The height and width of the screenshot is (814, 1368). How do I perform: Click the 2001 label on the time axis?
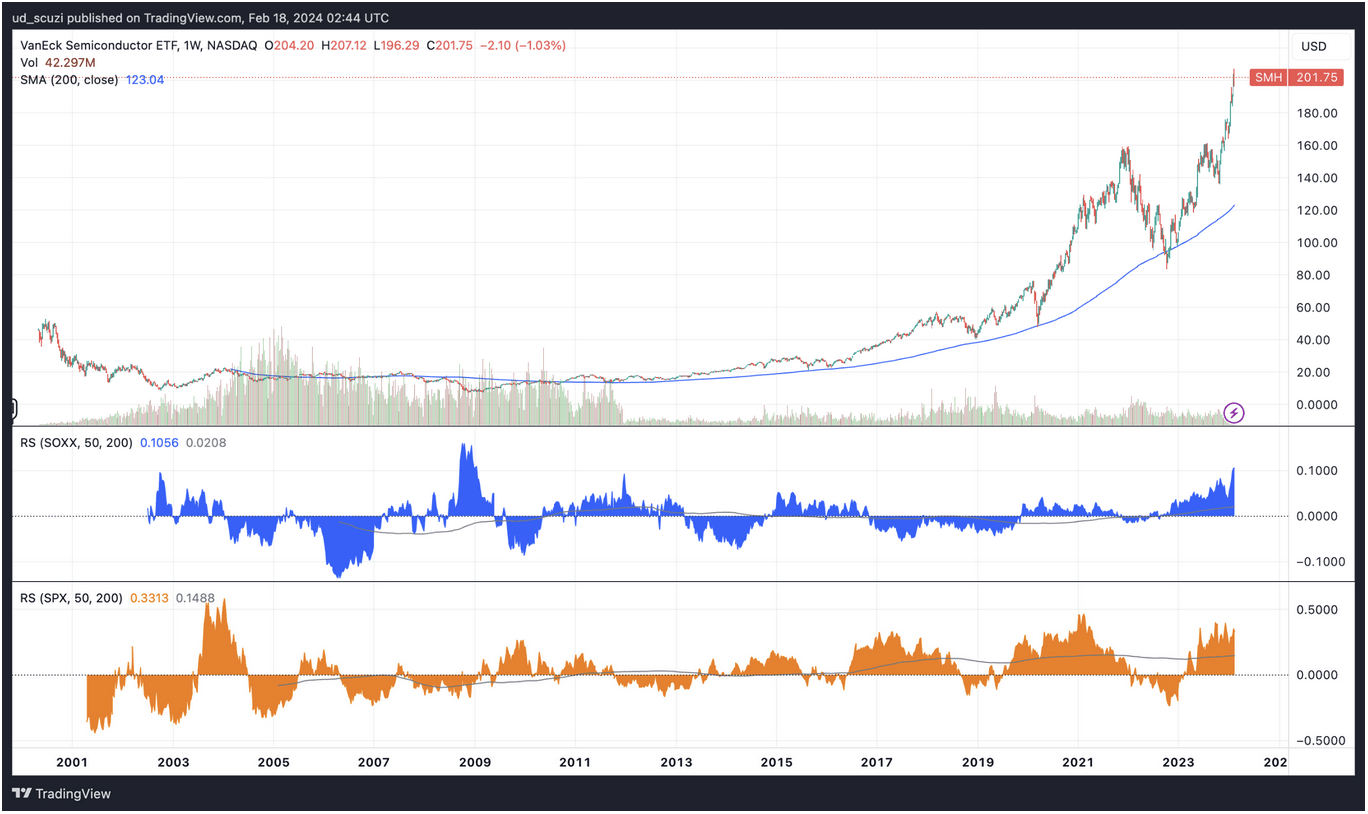[x=71, y=762]
